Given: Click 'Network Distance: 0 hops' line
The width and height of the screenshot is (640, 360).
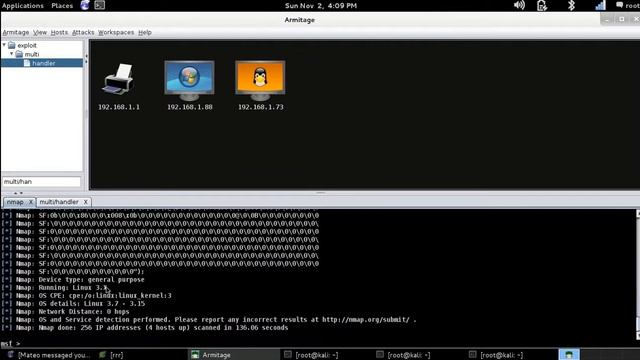Looking at the screenshot, I should coord(84,312).
